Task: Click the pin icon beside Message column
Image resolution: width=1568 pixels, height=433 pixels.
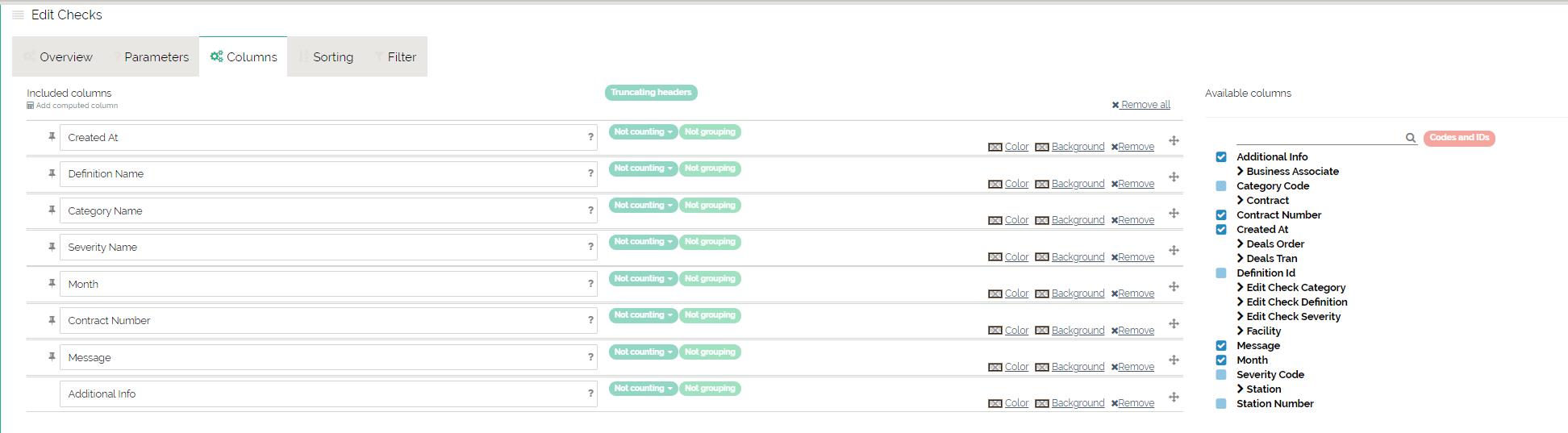Action: pyautogui.click(x=52, y=356)
